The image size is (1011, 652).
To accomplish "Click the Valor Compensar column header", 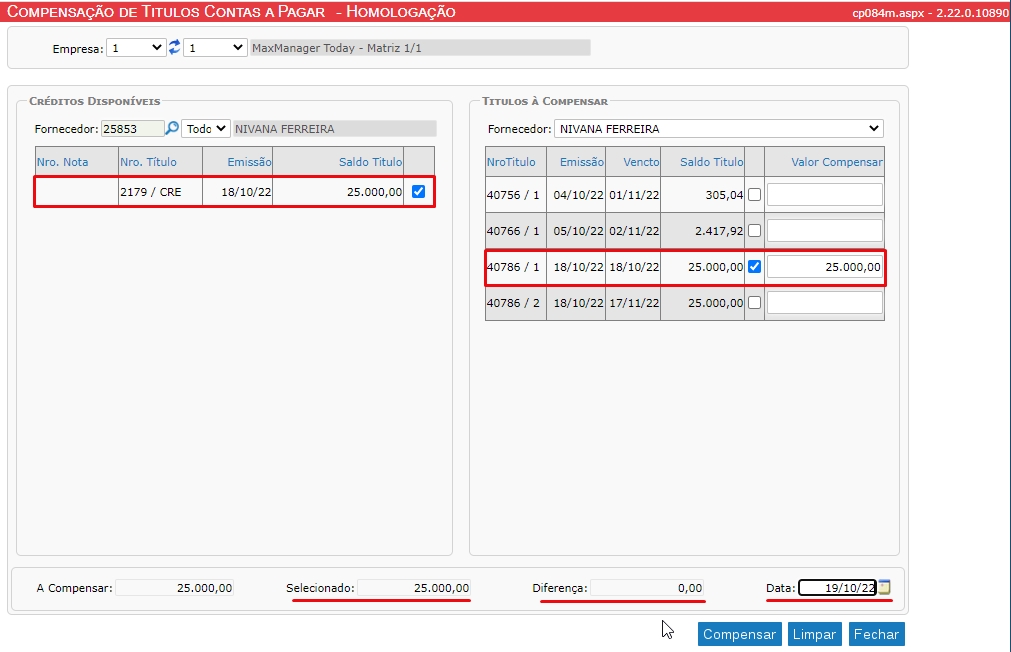I will pos(837,162).
